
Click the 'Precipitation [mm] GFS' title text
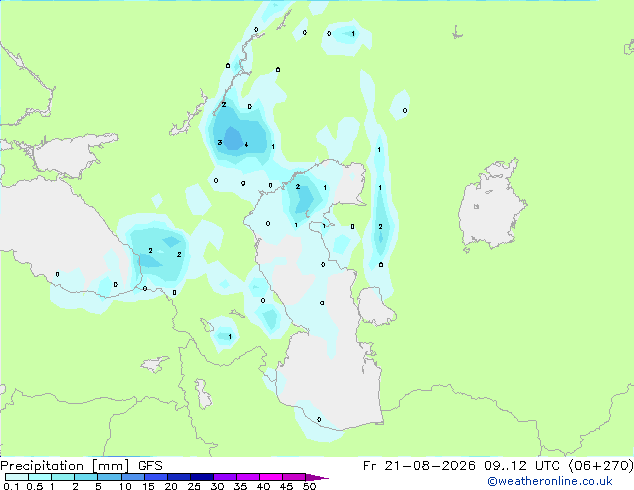[81, 466]
